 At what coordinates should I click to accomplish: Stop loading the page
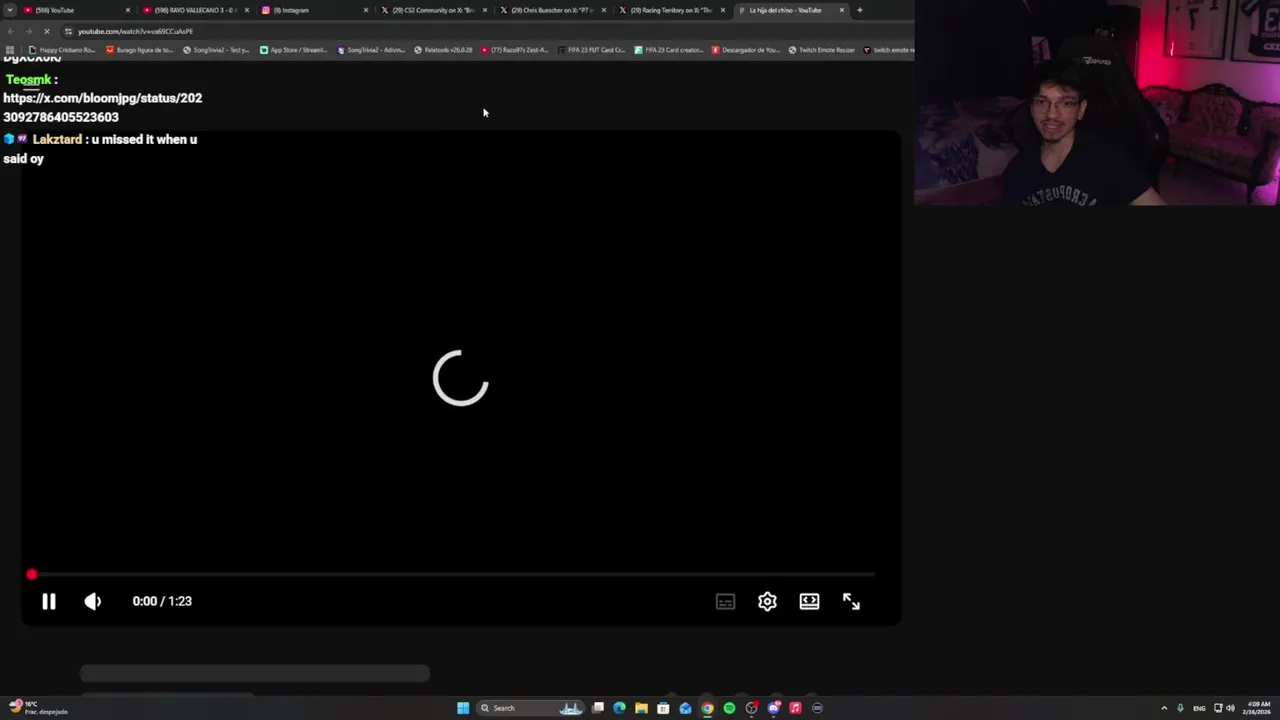coord(46,31)
